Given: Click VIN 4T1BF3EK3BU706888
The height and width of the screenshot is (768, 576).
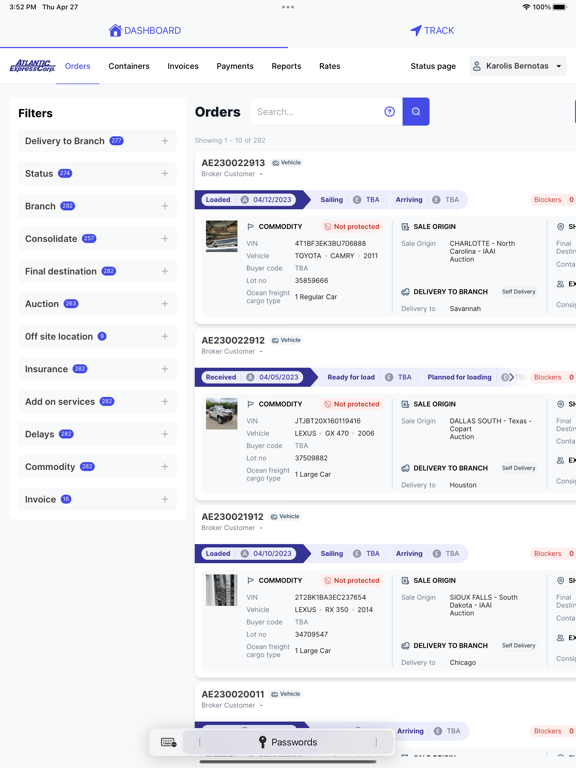Looking at the screenshot, I should pos(330,243).
